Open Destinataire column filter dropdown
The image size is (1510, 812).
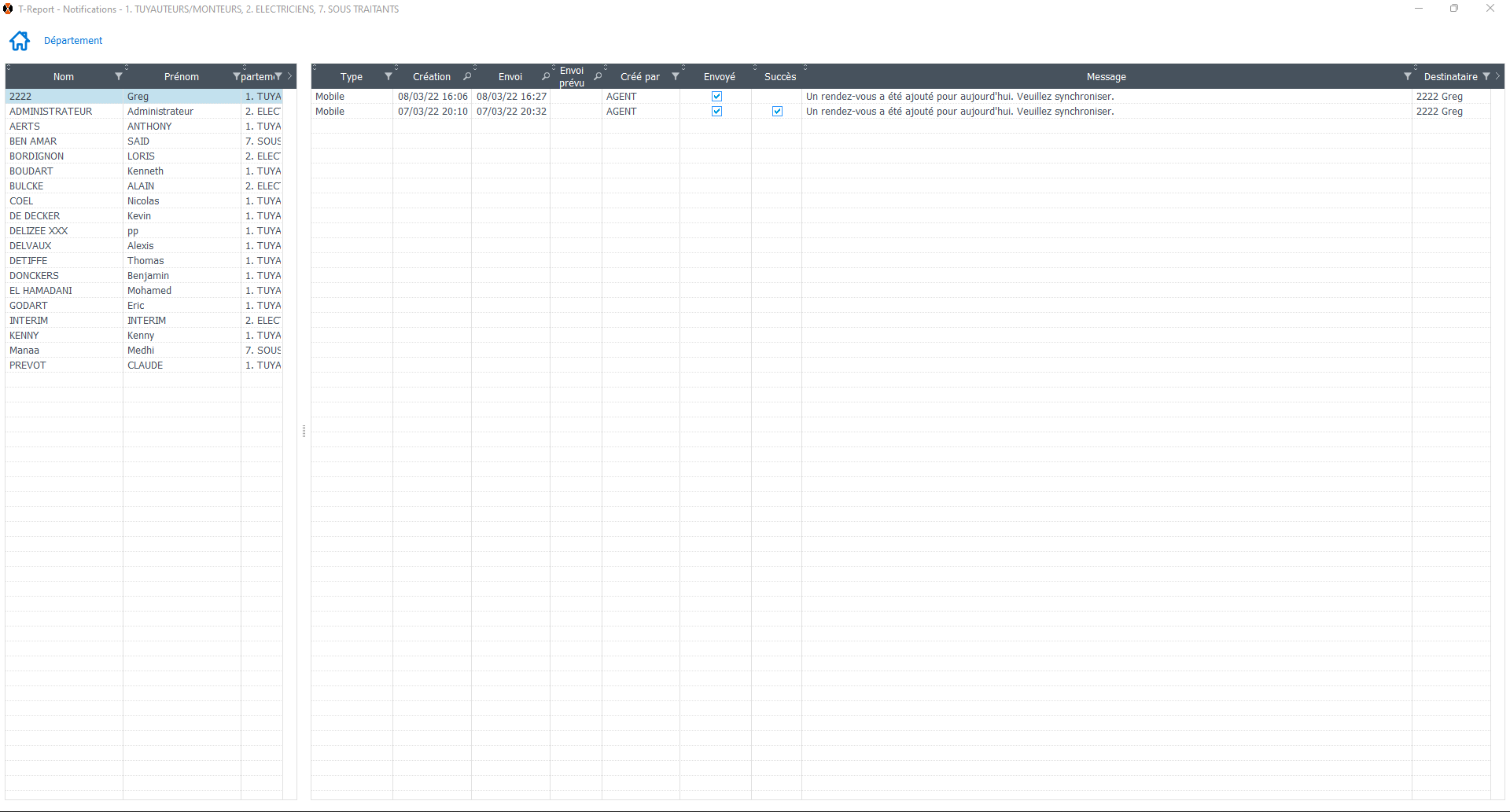tap(1486, 76)
